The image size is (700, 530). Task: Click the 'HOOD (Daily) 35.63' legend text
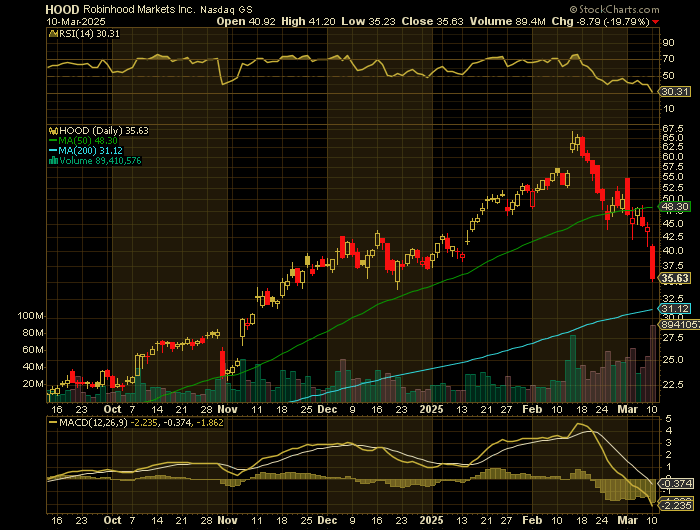104,131
